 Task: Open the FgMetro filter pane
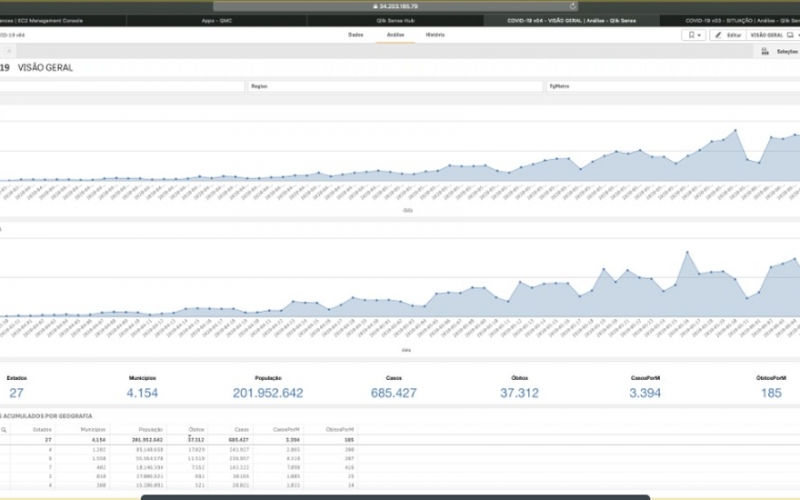pyautogui.click(x=670, y=87)
